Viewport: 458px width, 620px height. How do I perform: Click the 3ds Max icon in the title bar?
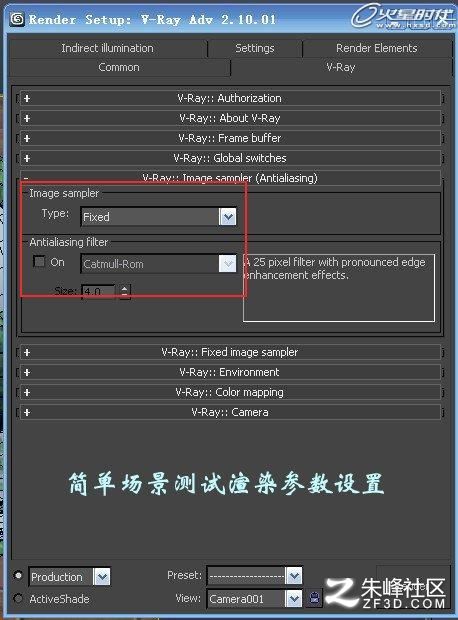(17, 19)
